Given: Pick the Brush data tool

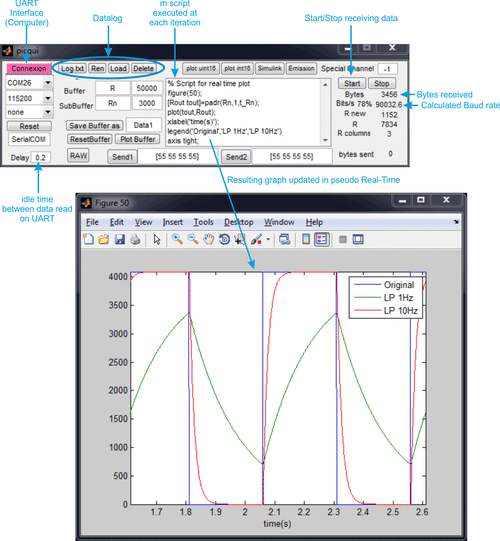Looking at the screenshot, I should (256, 239).
